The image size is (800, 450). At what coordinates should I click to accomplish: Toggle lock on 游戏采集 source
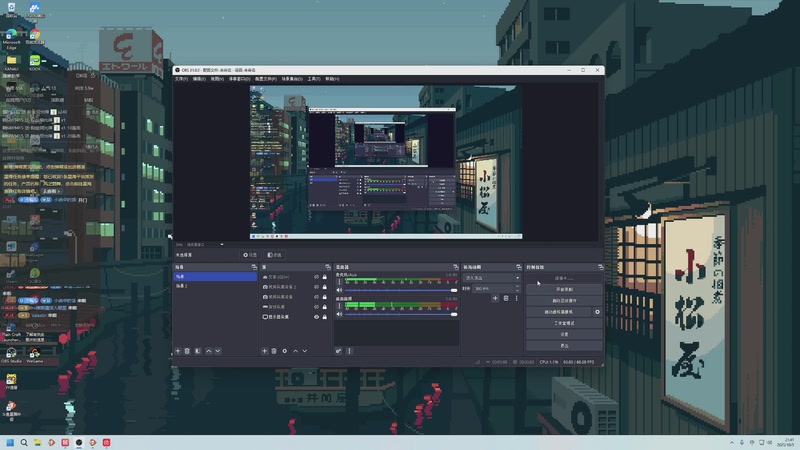coord(324,307)
